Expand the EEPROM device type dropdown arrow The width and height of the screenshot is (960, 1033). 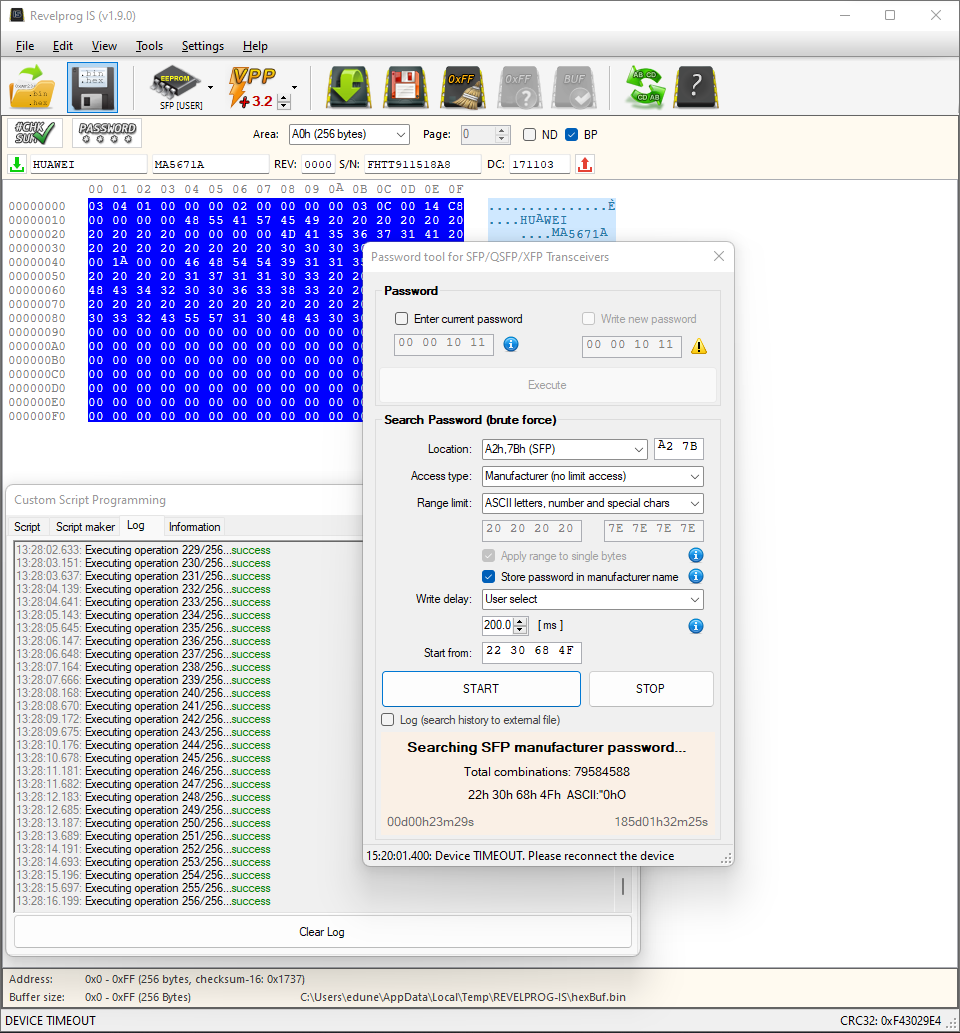[210, 87]
